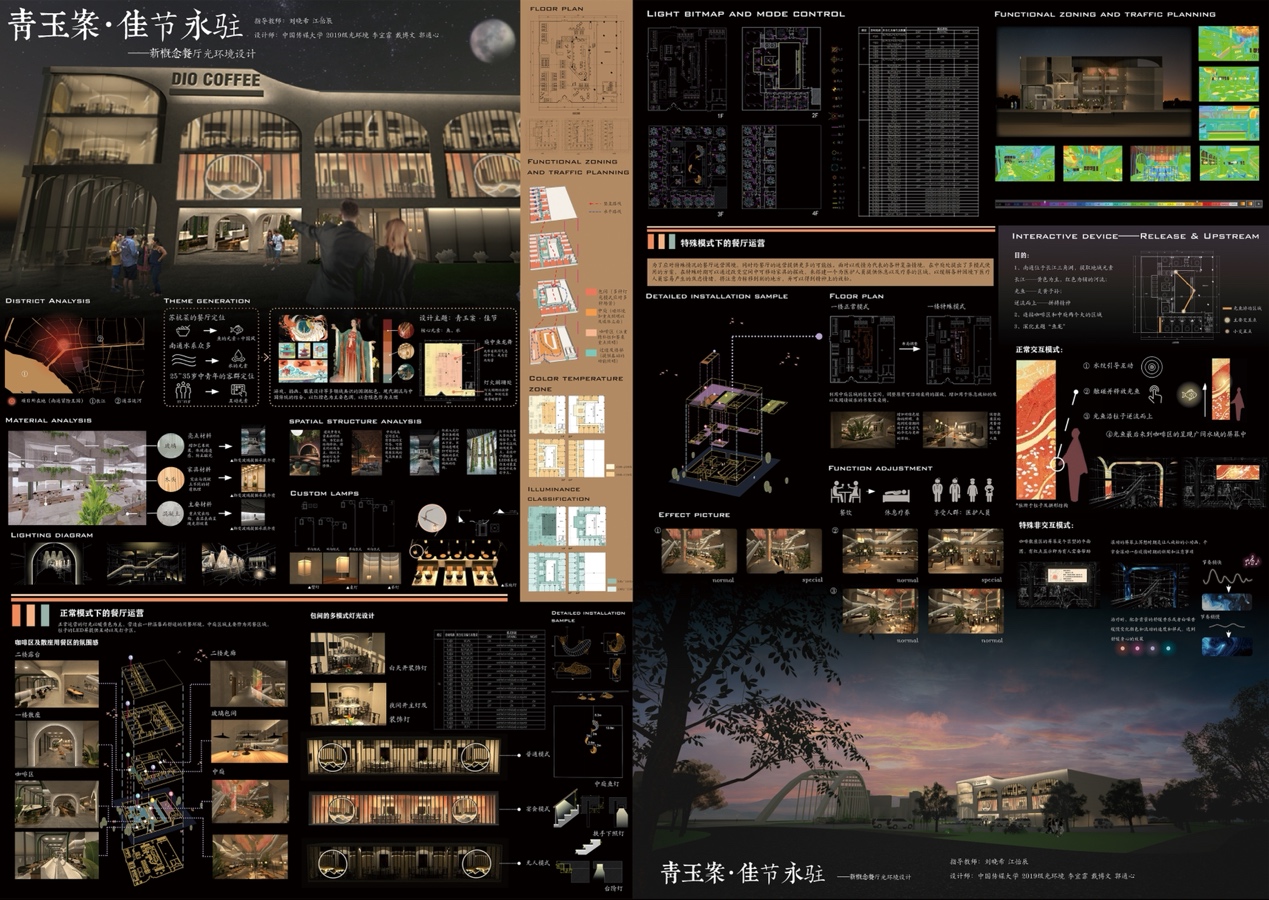The width and height of the screenshot is (1269, 900).
Task: Click the rice bowl icon in Theme Generation
Action: coord(182,329)
